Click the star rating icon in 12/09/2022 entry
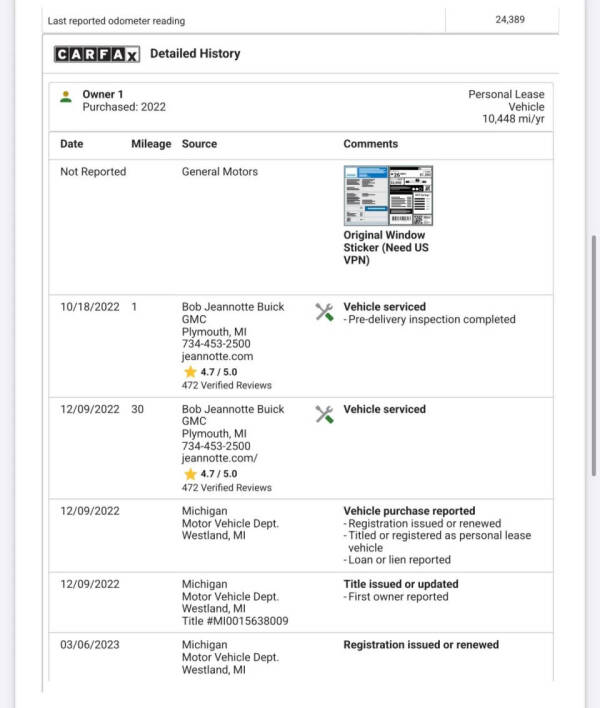The height and width of the screenshot is (708, 600). click(x=189, y=473)
